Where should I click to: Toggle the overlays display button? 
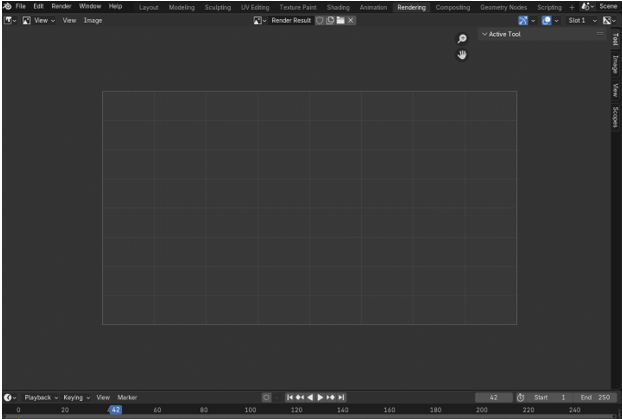[548, 21]
